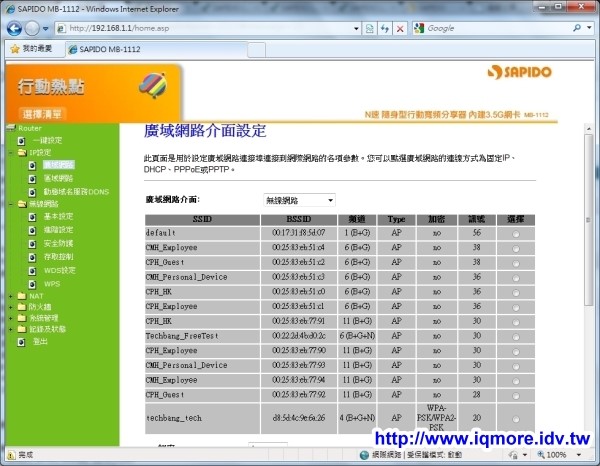The height and width of the screenshot is (466, 600).
Task: Open the search provider dropdown arrow
Action: (x=589, y=28)
